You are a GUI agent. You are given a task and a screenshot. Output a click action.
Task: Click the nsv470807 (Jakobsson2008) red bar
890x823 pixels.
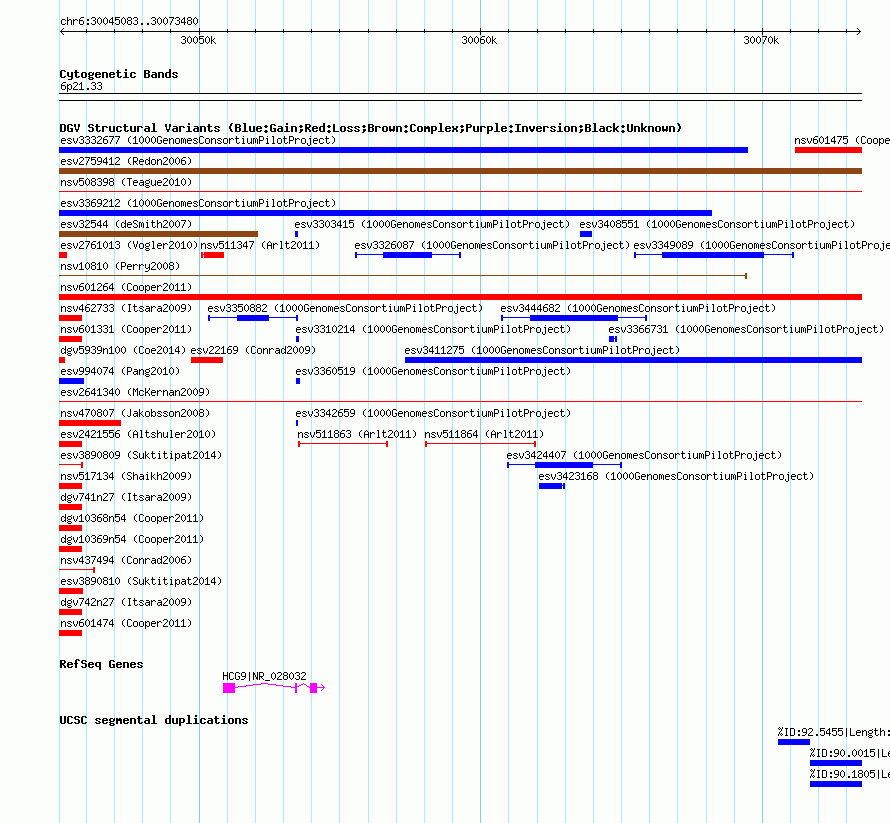click(90, 423)
